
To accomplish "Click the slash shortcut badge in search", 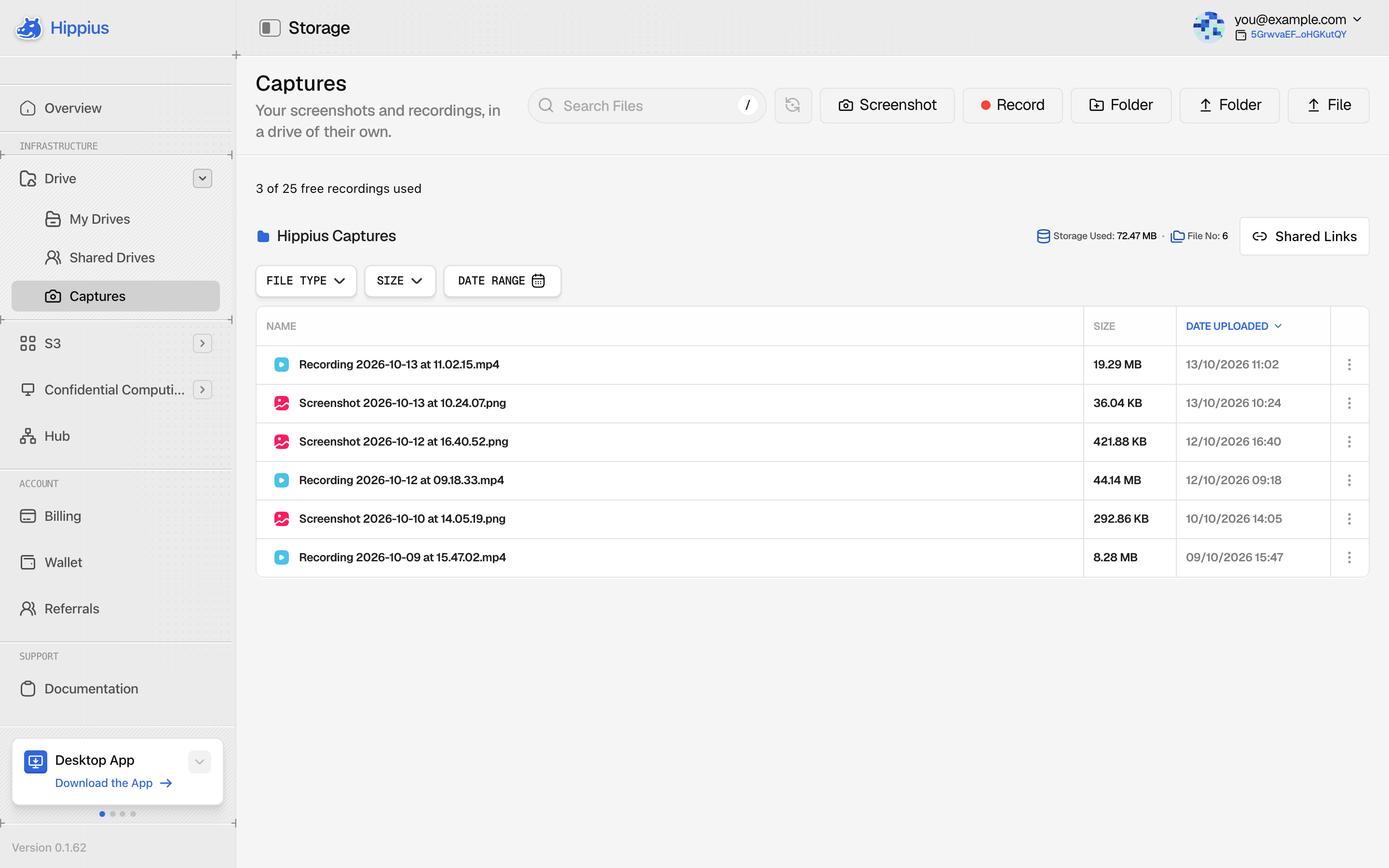I will [747, 105].
